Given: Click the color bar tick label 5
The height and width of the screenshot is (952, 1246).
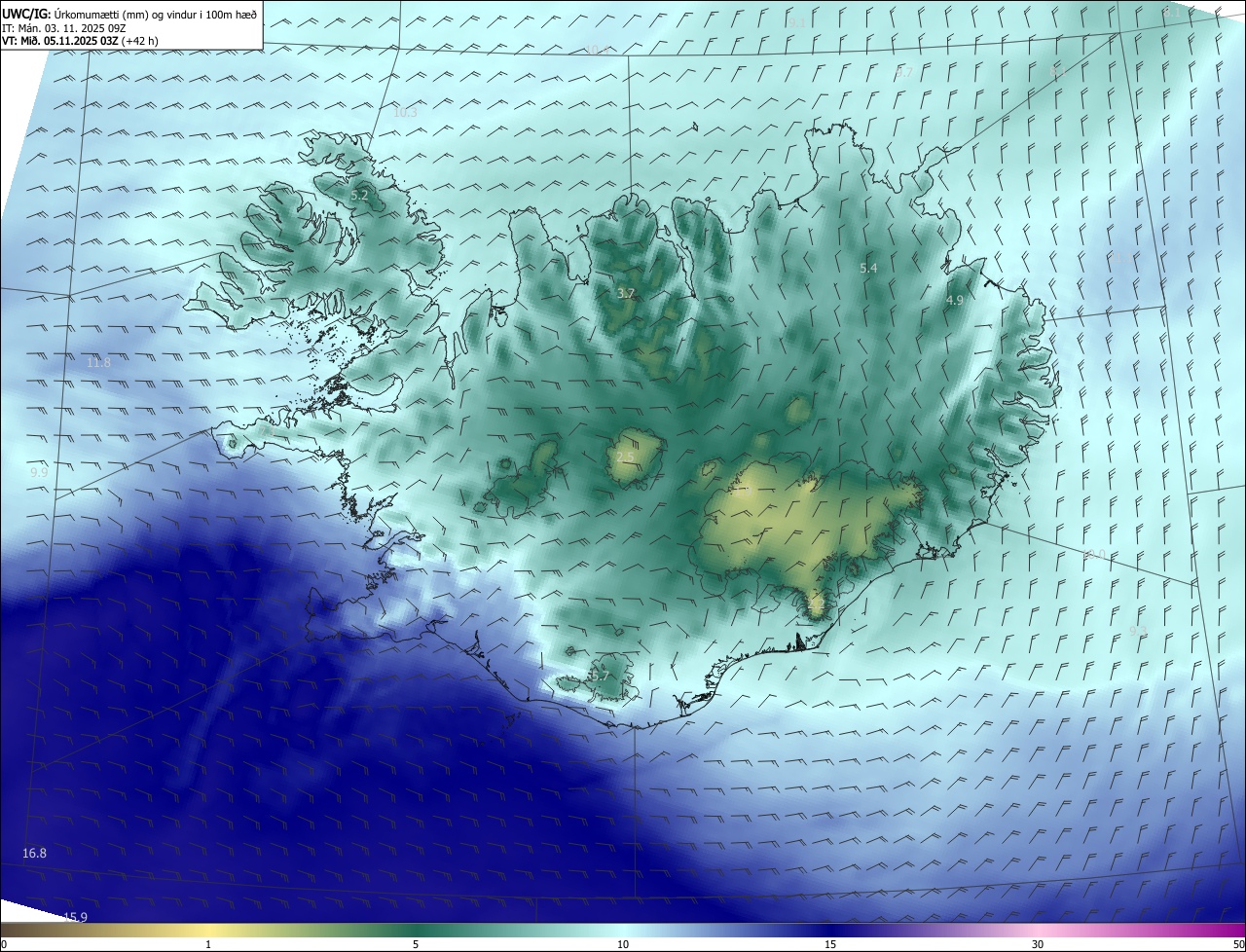Looking at the screenshot, I should pyautogui.click(x=416, y=944).
